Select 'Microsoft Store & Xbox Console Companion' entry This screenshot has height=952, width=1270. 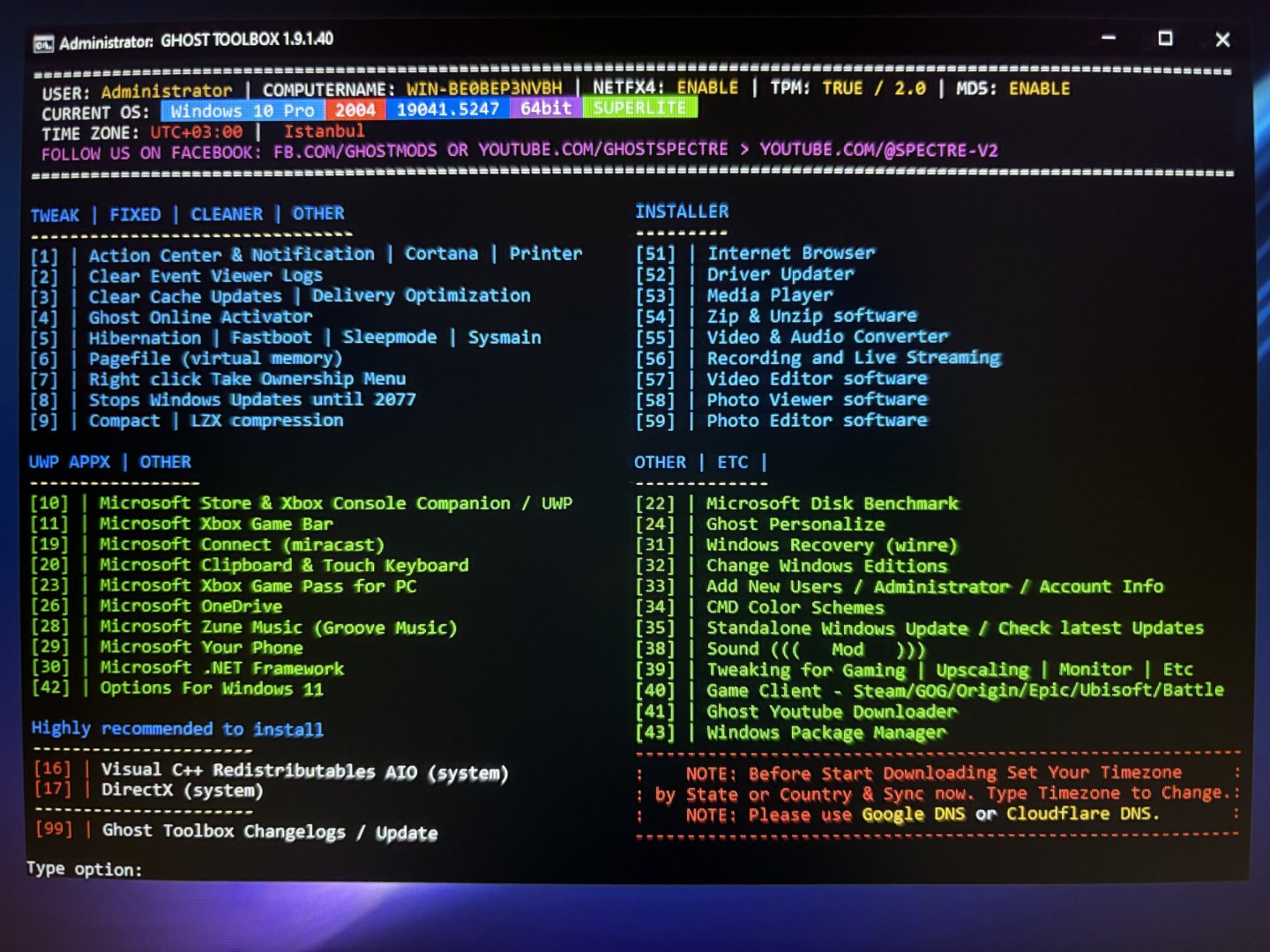click(304, 503)
